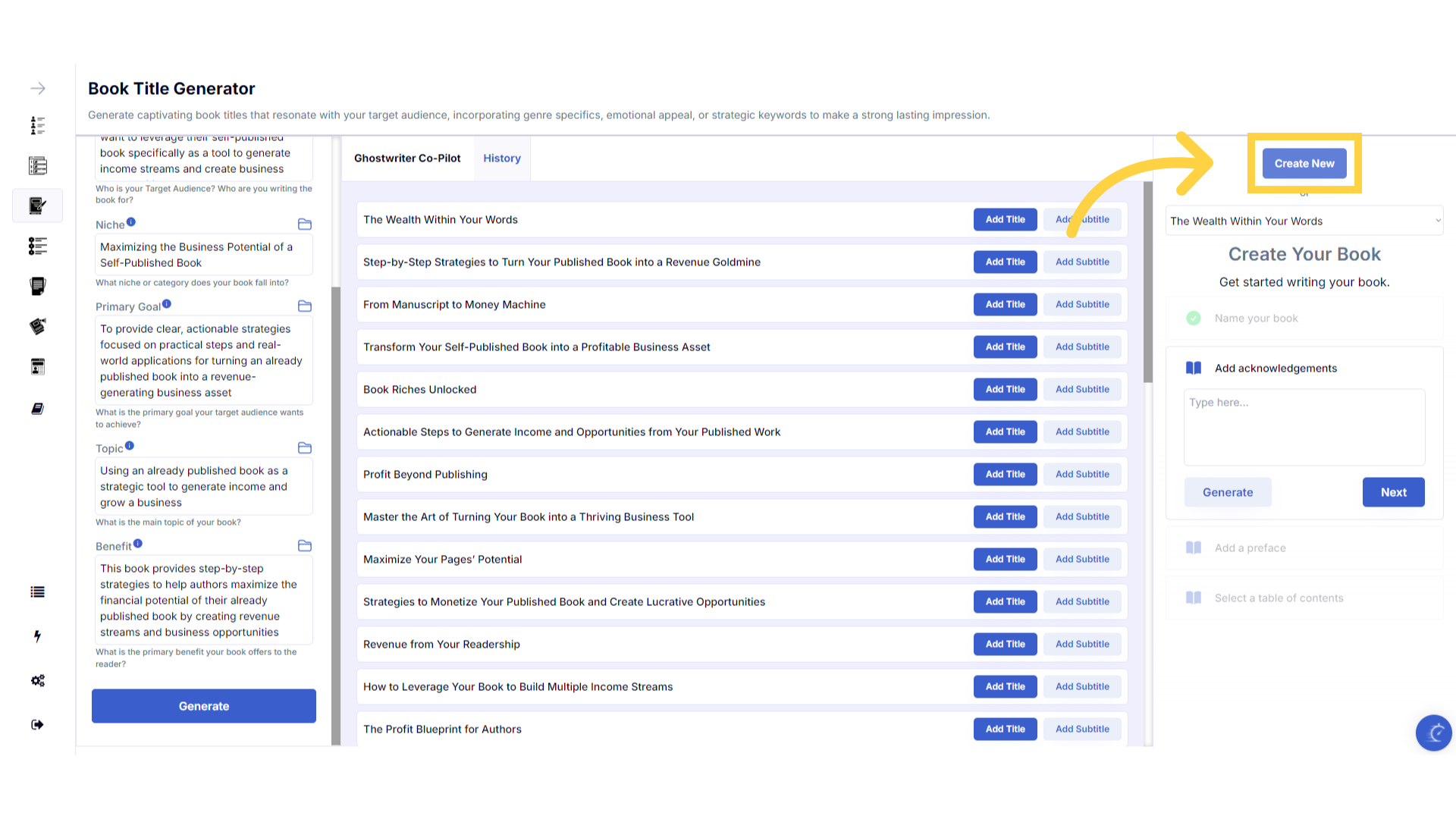Open the book title dropdown selector

pyautogui.click(x=1304, y=221)
